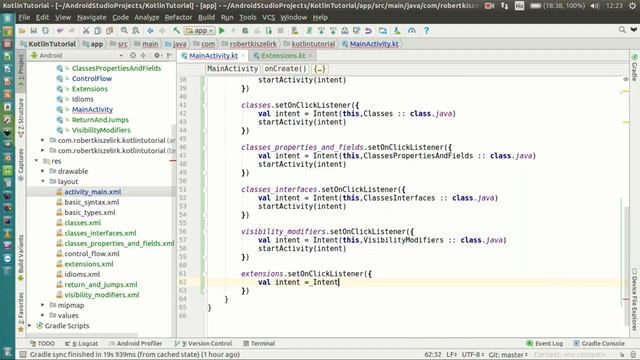Open the Device File Explorer side panel
The image size is (640, 360).
click(634, 299)
